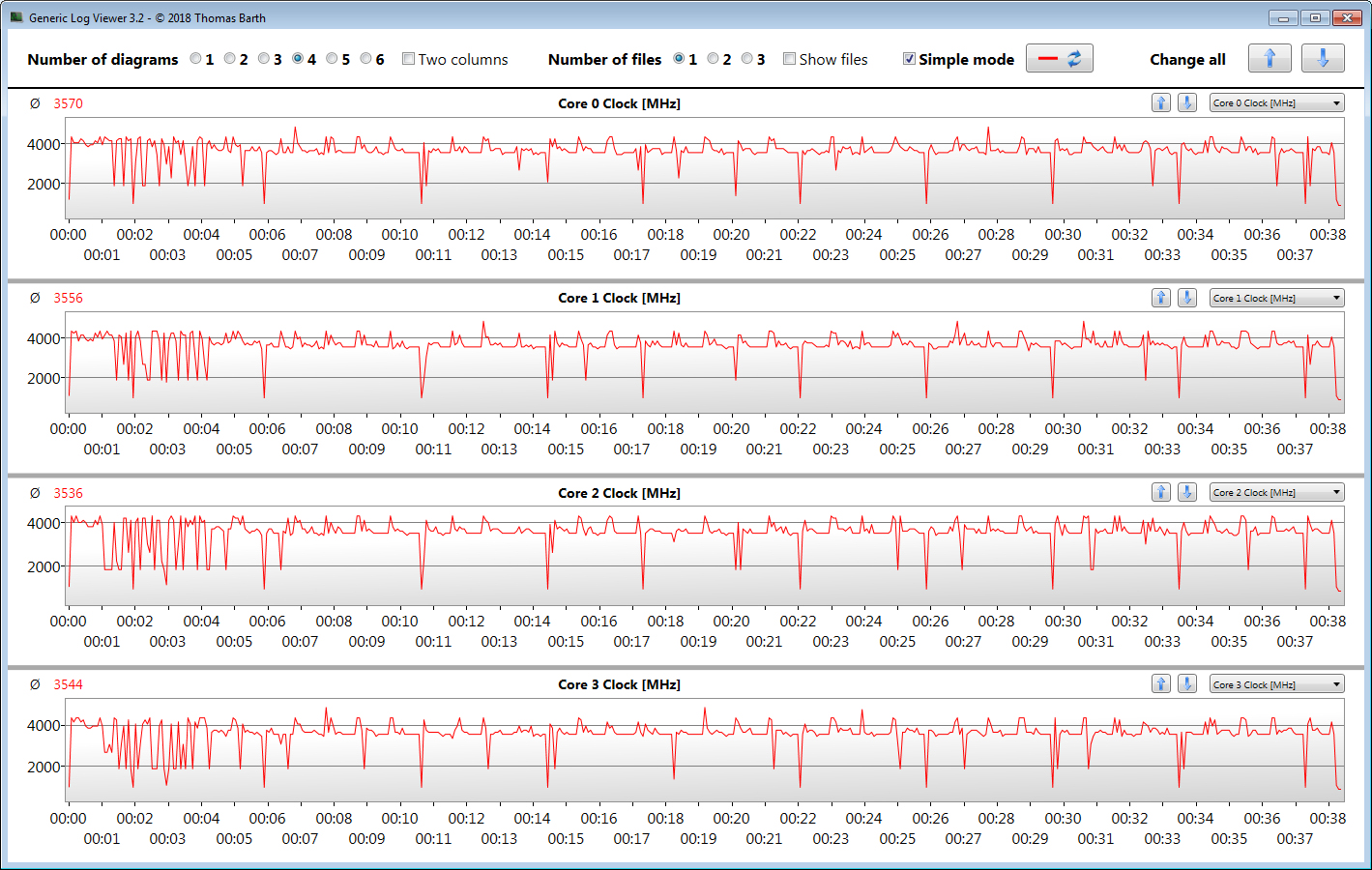
Task: Move the Core 0 Clock diagram down
Action: click(x=1187, y=102)
